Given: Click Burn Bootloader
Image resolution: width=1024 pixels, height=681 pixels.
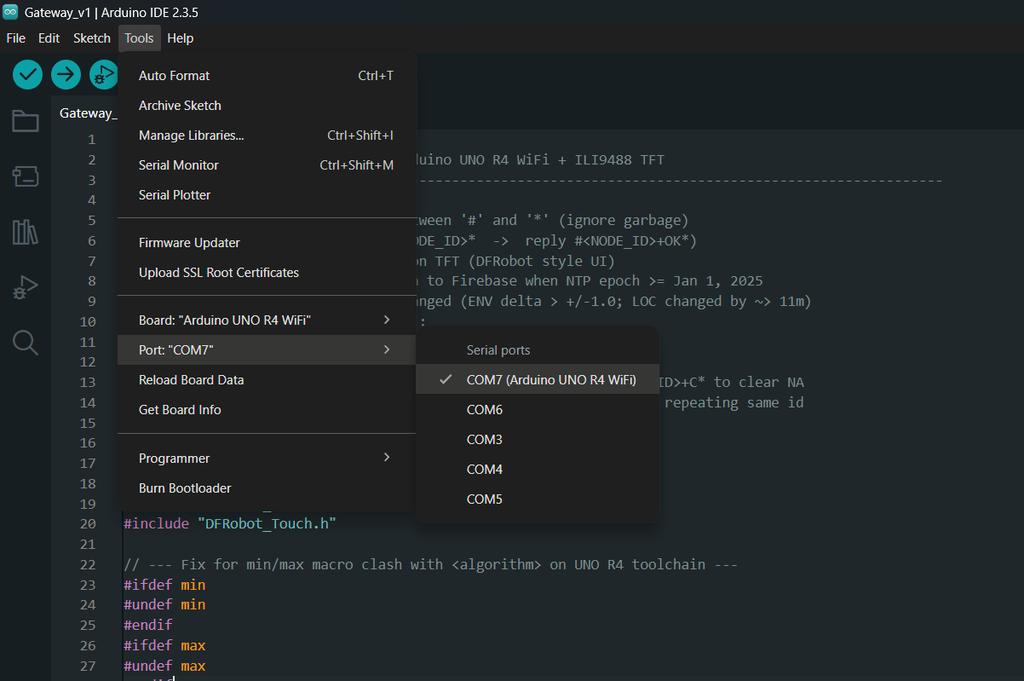Looking at the screenshot, I should click(x=185, y=488).
